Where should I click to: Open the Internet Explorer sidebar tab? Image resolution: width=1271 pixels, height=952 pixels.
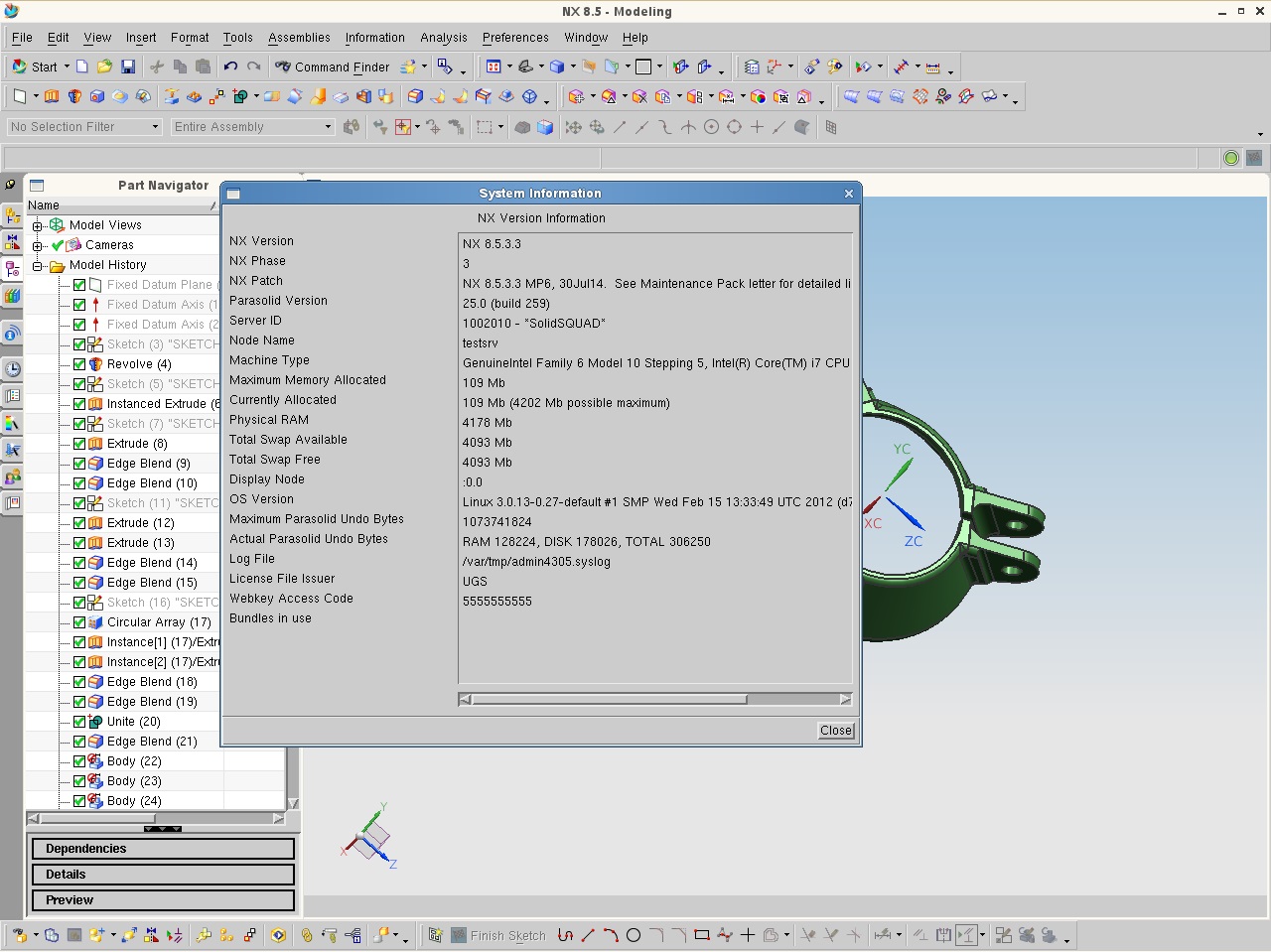point(12,335)
